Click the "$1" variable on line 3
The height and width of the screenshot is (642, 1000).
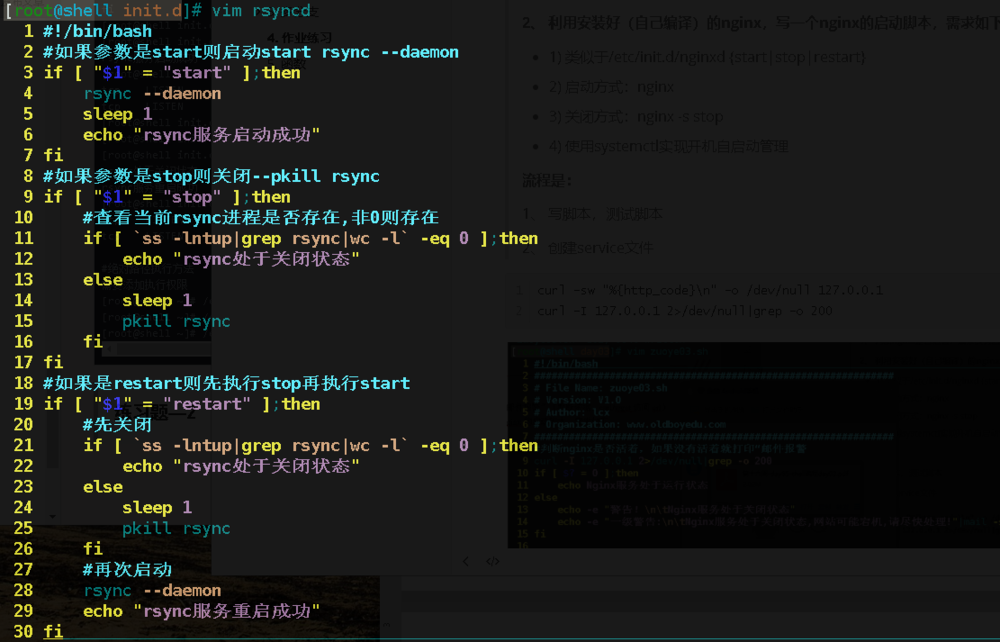pyautogui.click(x=113, y=73)
